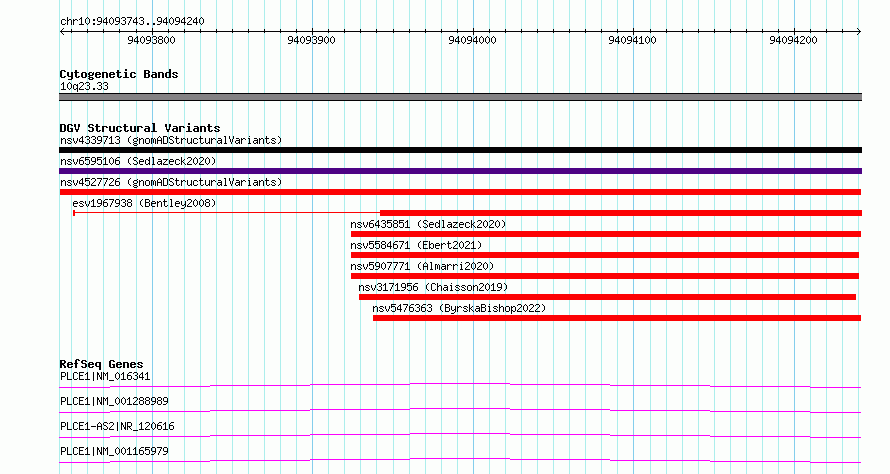Open variant label nsv5476363 (ByrskaBishop2022)
890x474 pixels.
click(459, 308)
